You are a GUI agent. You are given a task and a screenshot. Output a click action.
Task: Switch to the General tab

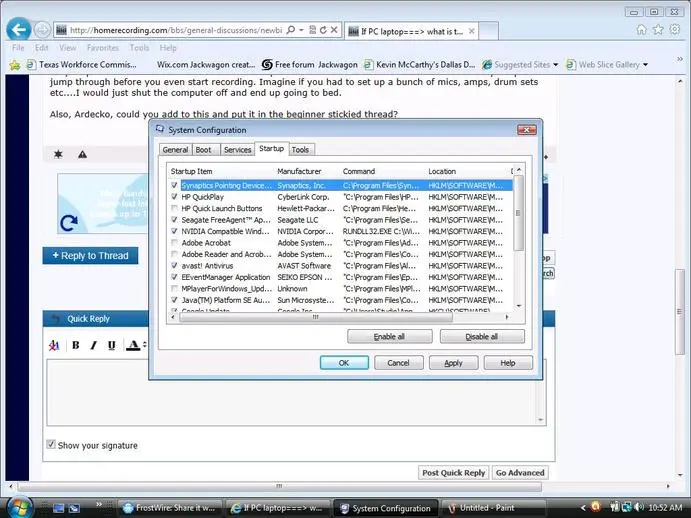(x=175, y=150)
